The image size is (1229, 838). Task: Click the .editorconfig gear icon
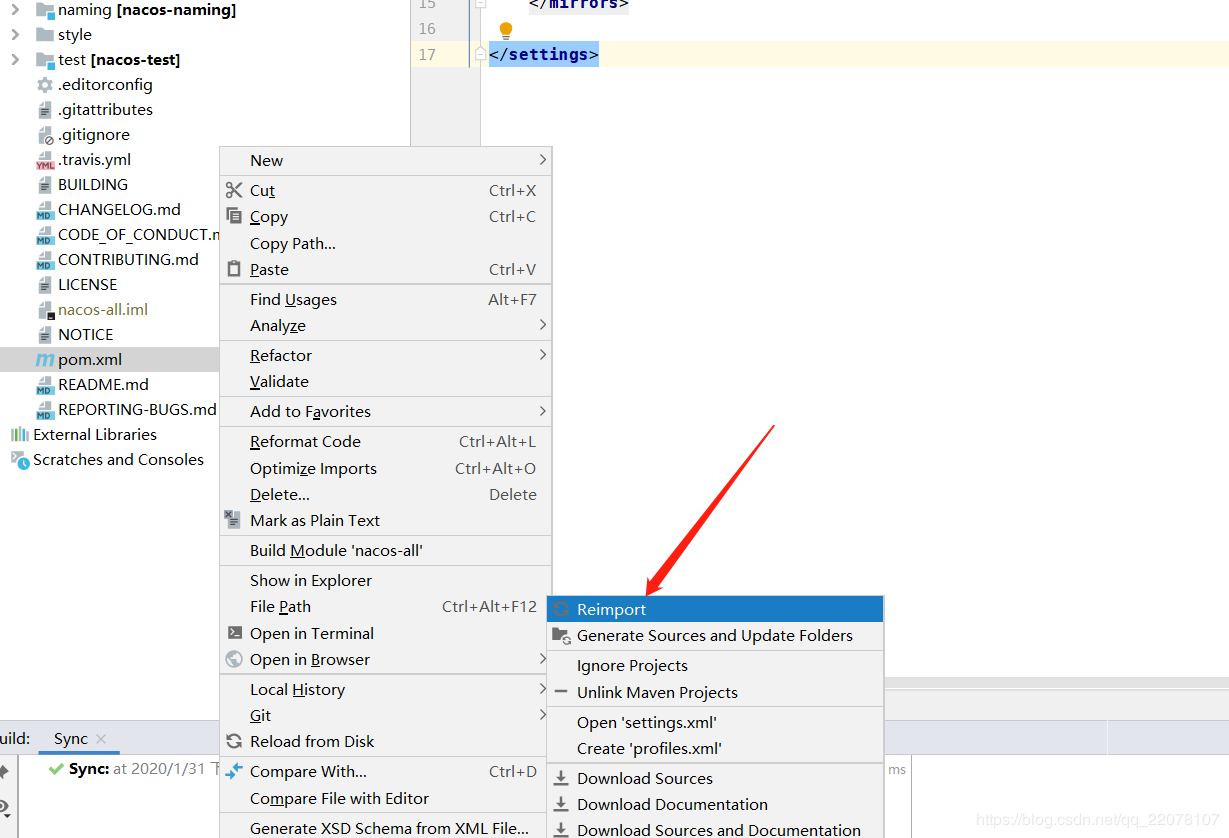[45, 85]
